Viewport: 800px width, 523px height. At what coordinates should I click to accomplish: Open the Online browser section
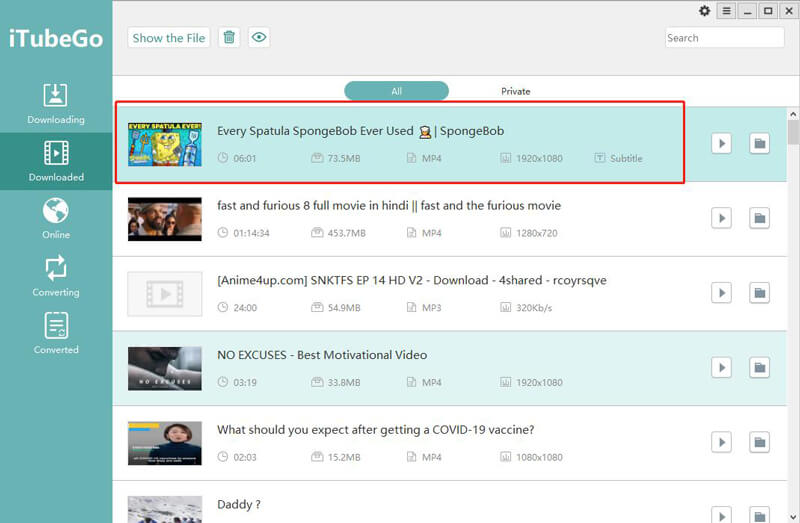coord(56,219)
